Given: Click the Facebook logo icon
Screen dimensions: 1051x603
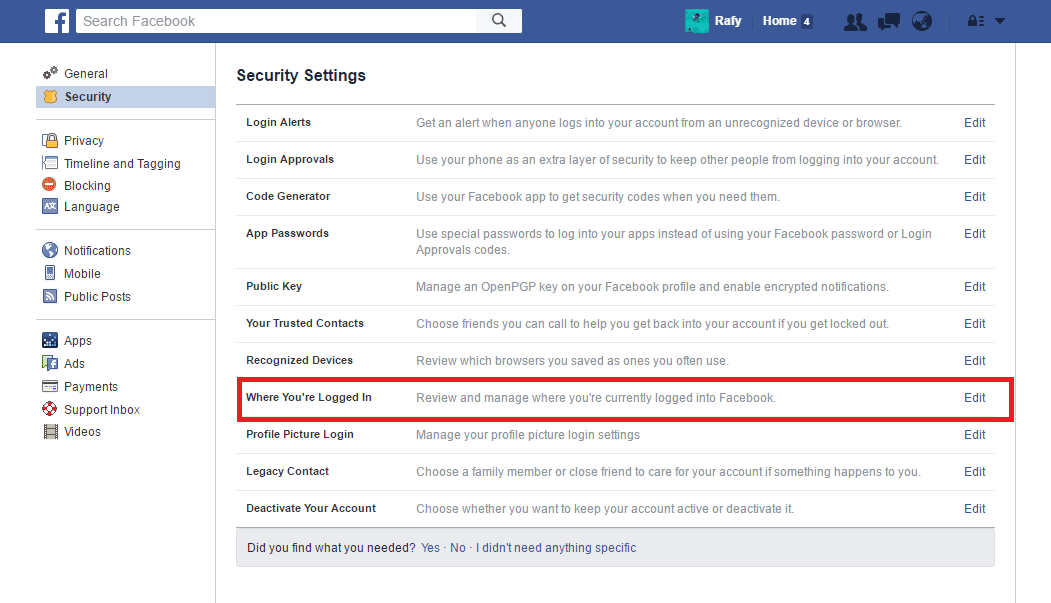Looking at the screenshot, I should [57, 20].
